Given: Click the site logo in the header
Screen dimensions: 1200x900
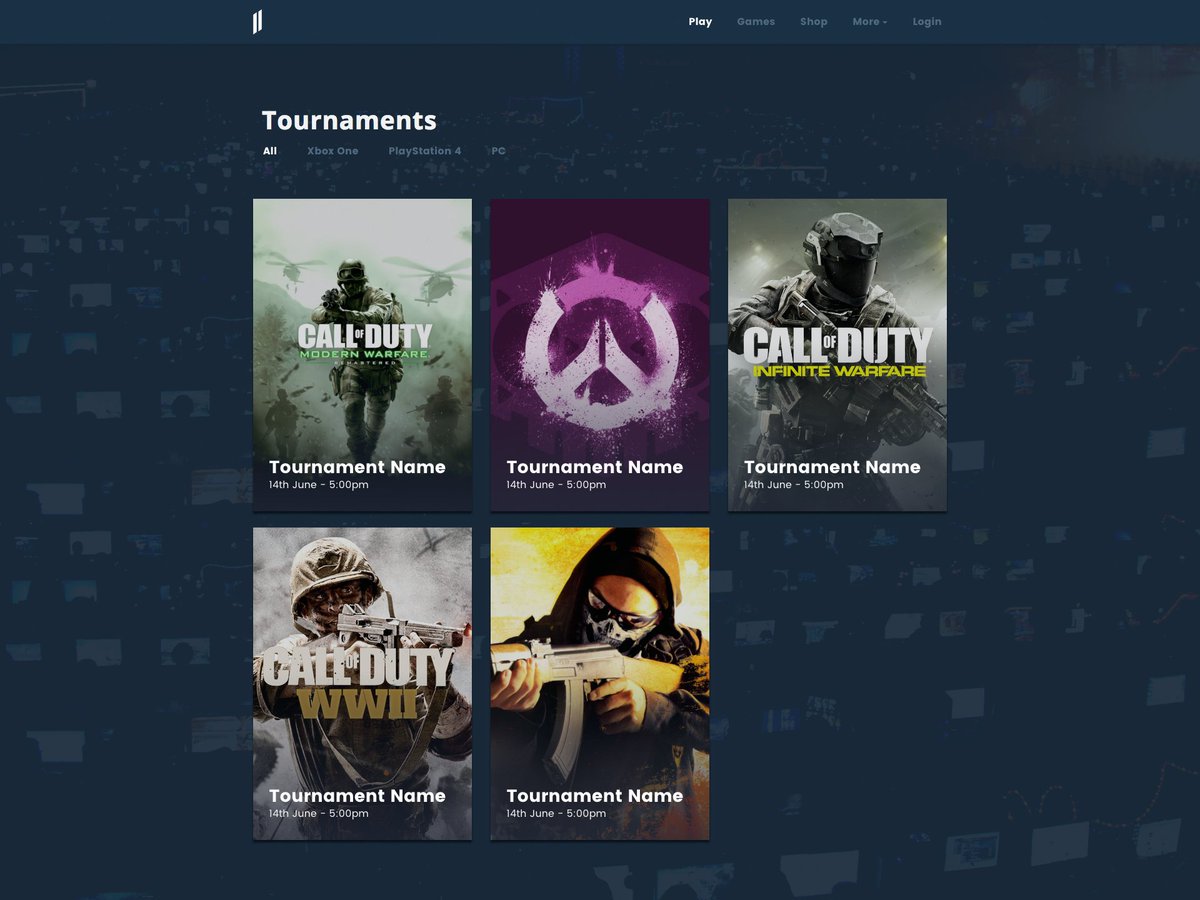Looking at the screenshot, I should (258, 22).
